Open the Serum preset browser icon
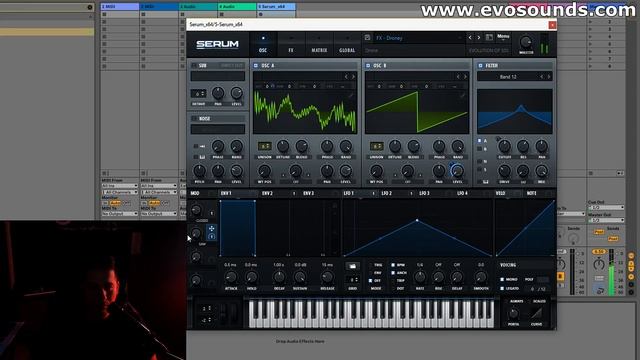Image resolution: width=640 pixels, height=360 pixels. (x=489, y=38)
